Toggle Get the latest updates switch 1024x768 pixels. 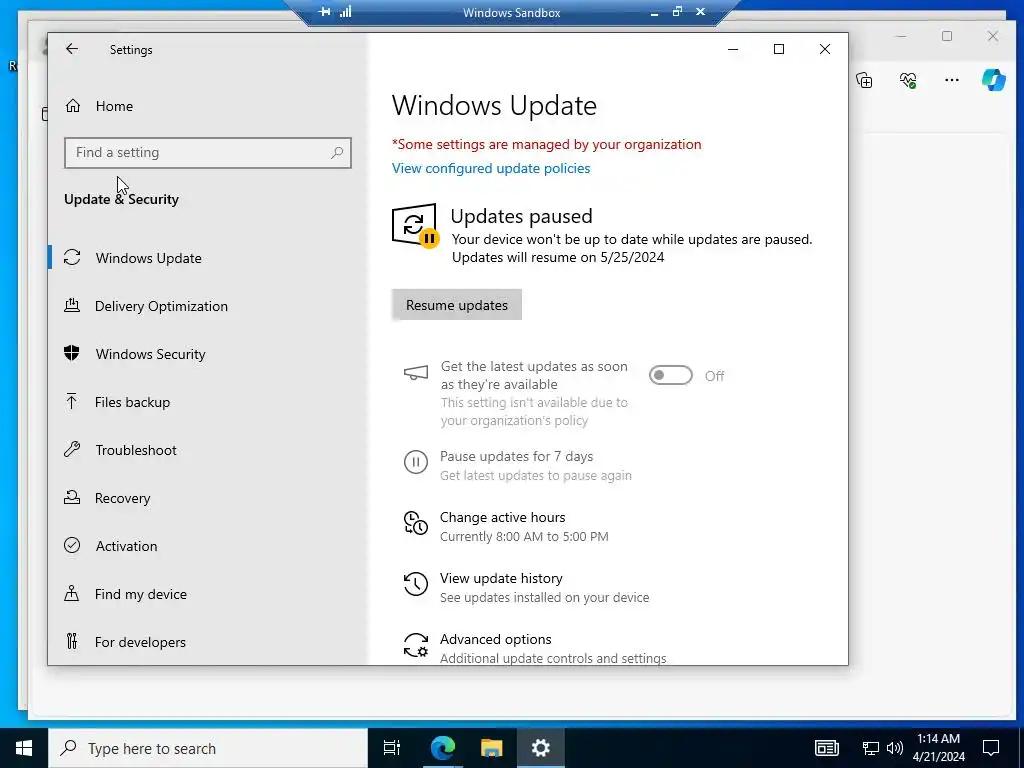[671, 376]
